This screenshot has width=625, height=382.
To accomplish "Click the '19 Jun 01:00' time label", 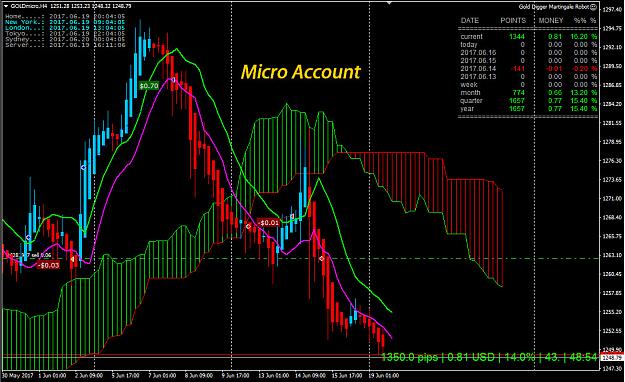I will 383,375.
